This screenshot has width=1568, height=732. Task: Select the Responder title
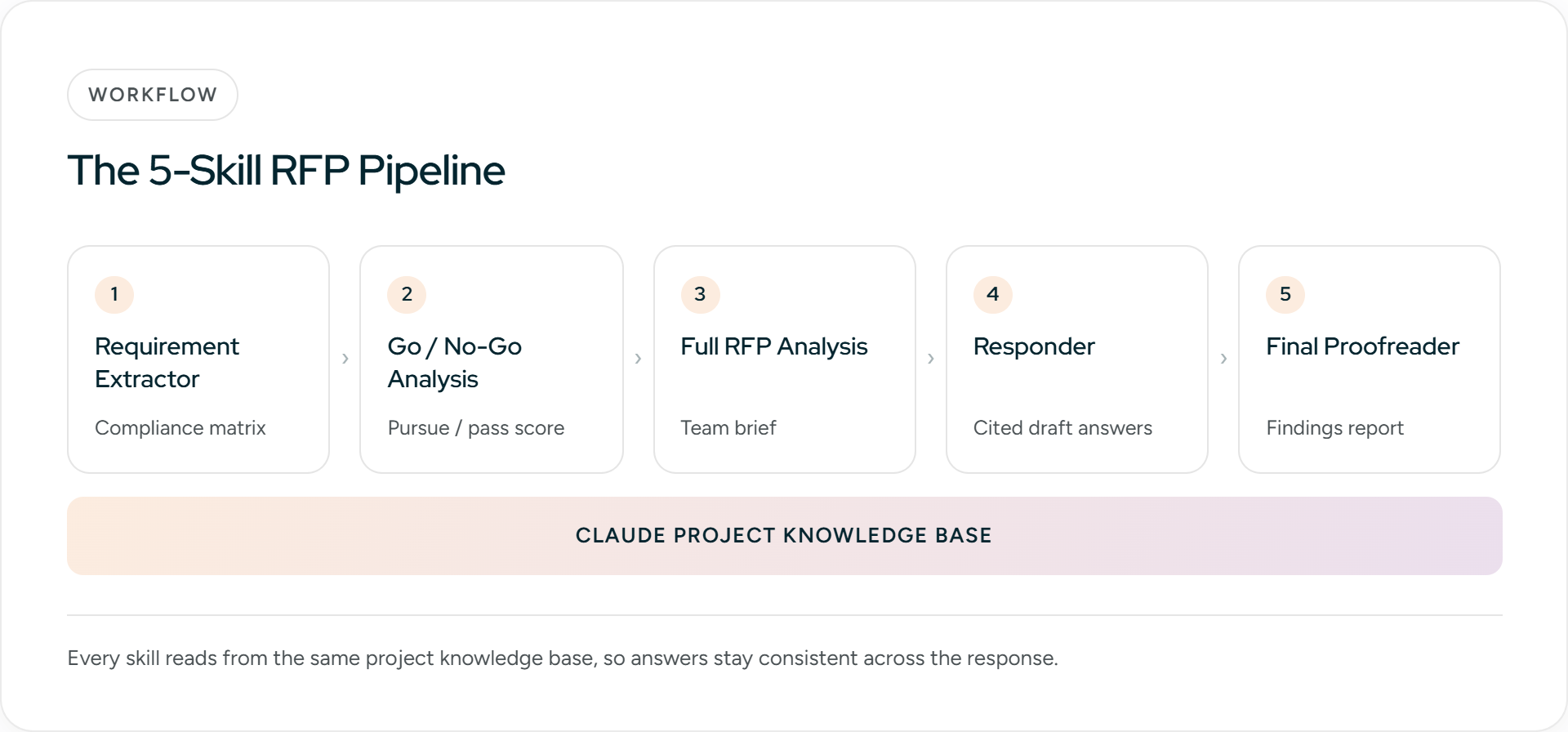(x=1034, y=346)
